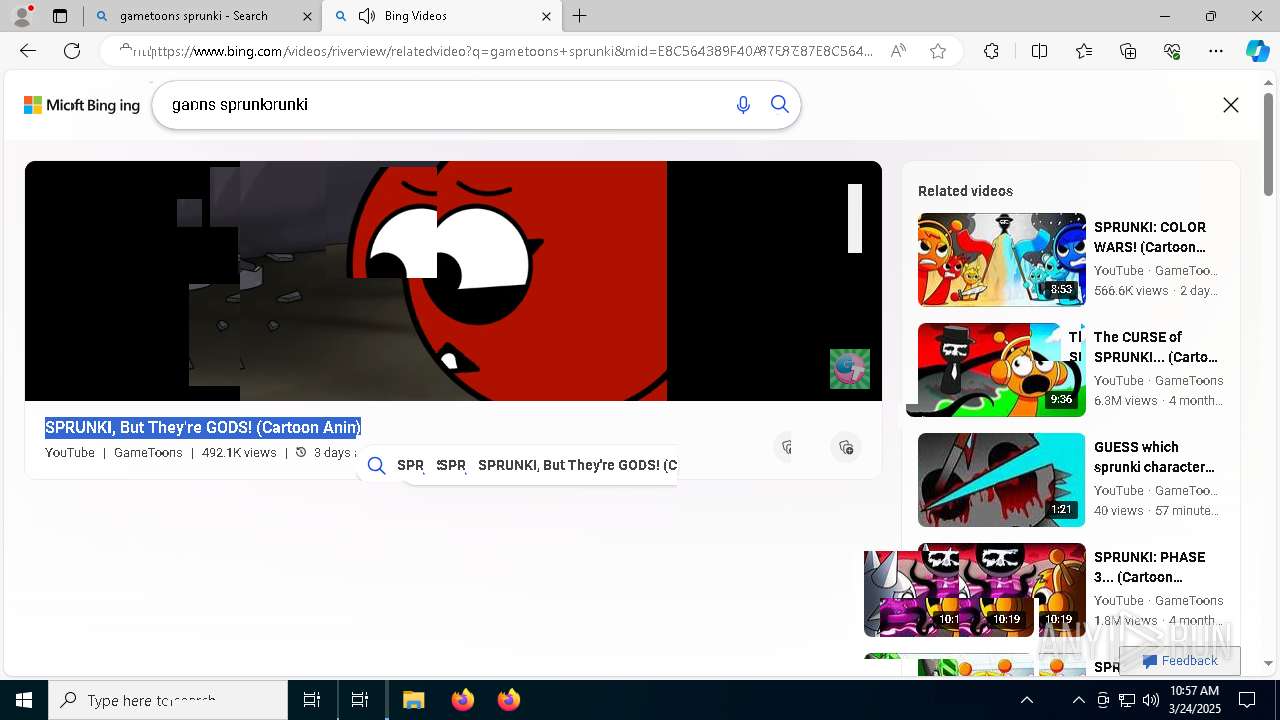The width and height of the screenshot is (1280, 720).
Task: Open the SPRUNKI: COLOR WARS thumbnail
Action: point(1002,260)
